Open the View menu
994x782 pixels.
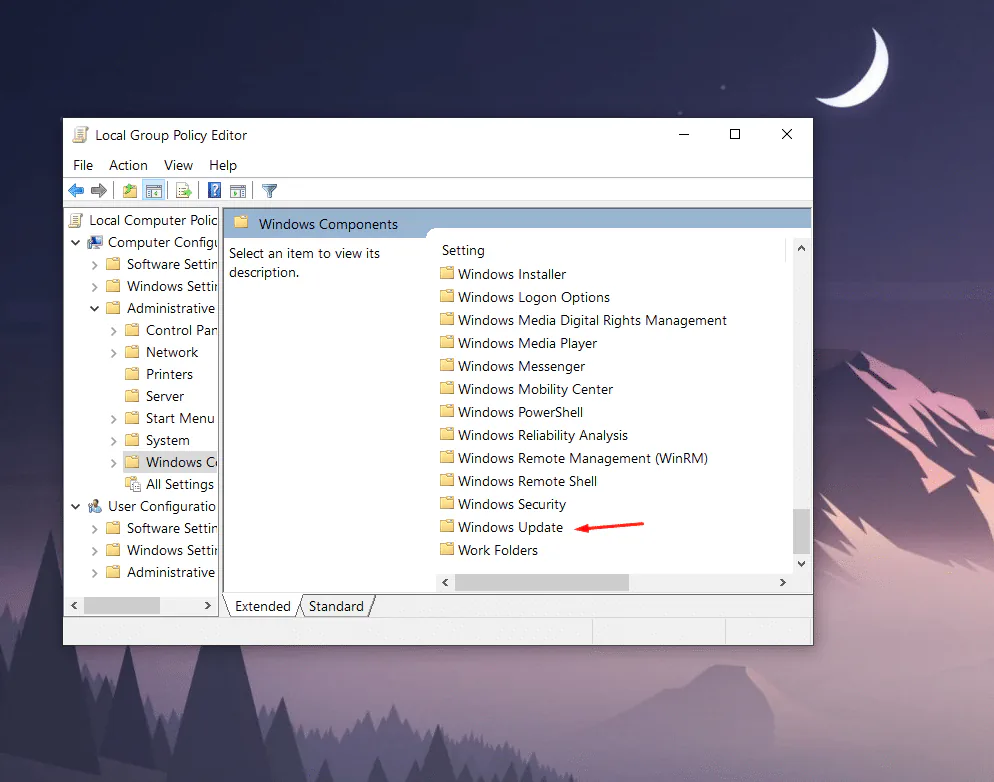(178, 165)
